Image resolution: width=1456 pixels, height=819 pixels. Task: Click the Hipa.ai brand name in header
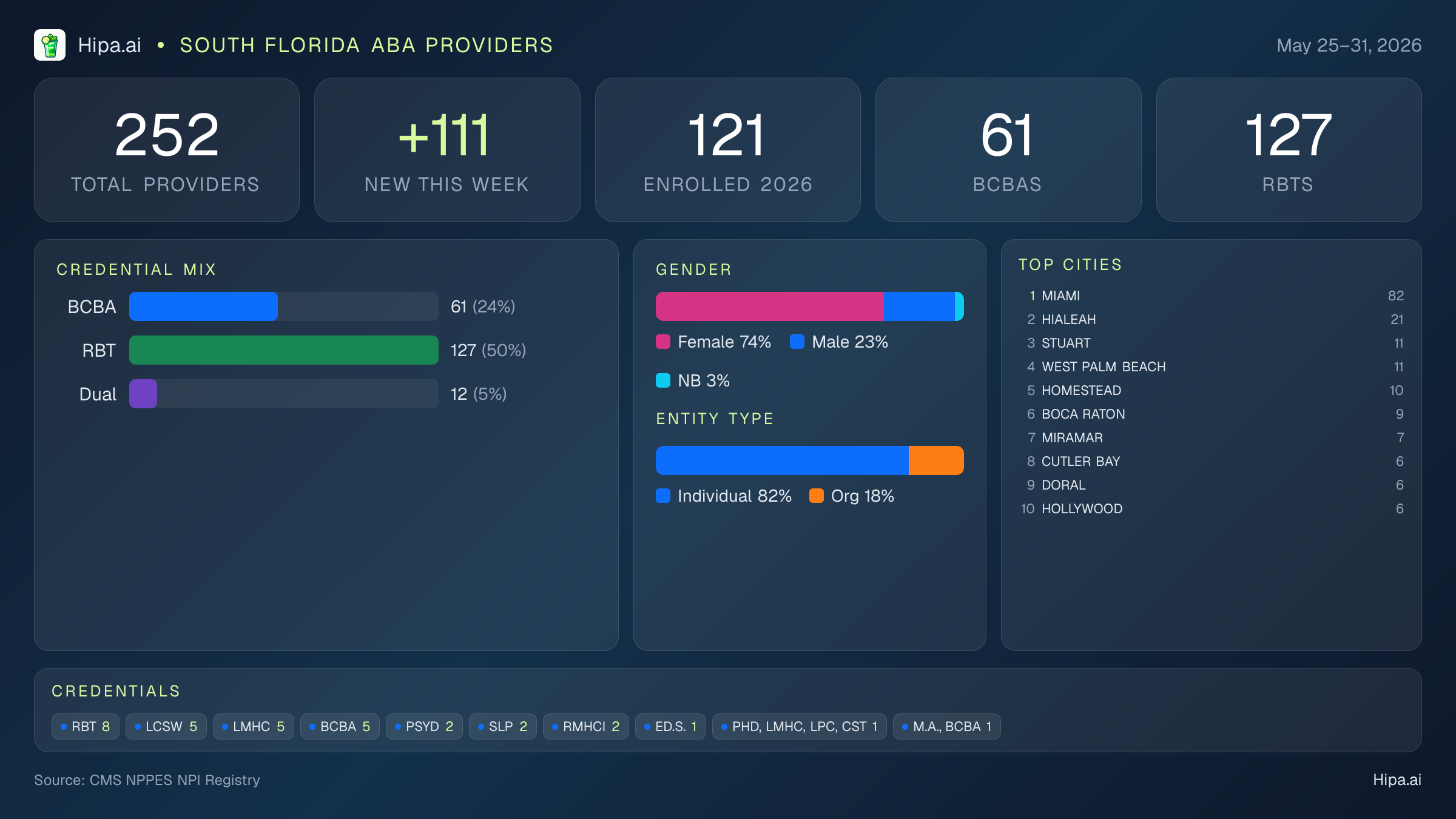point(109,45)
